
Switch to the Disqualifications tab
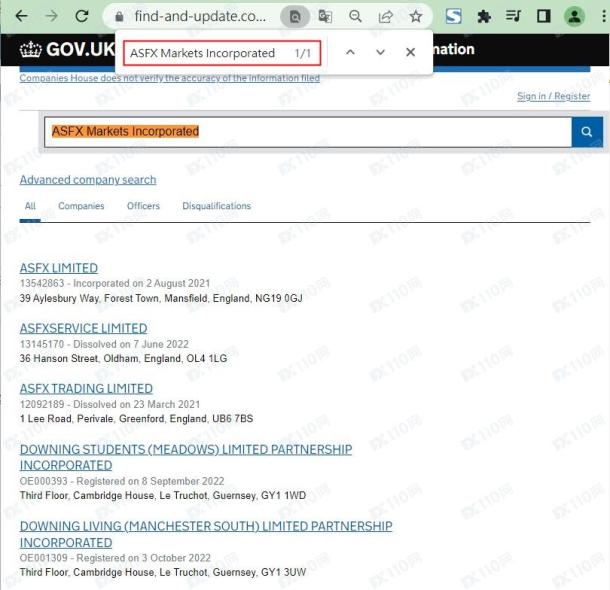coord(216,206)
